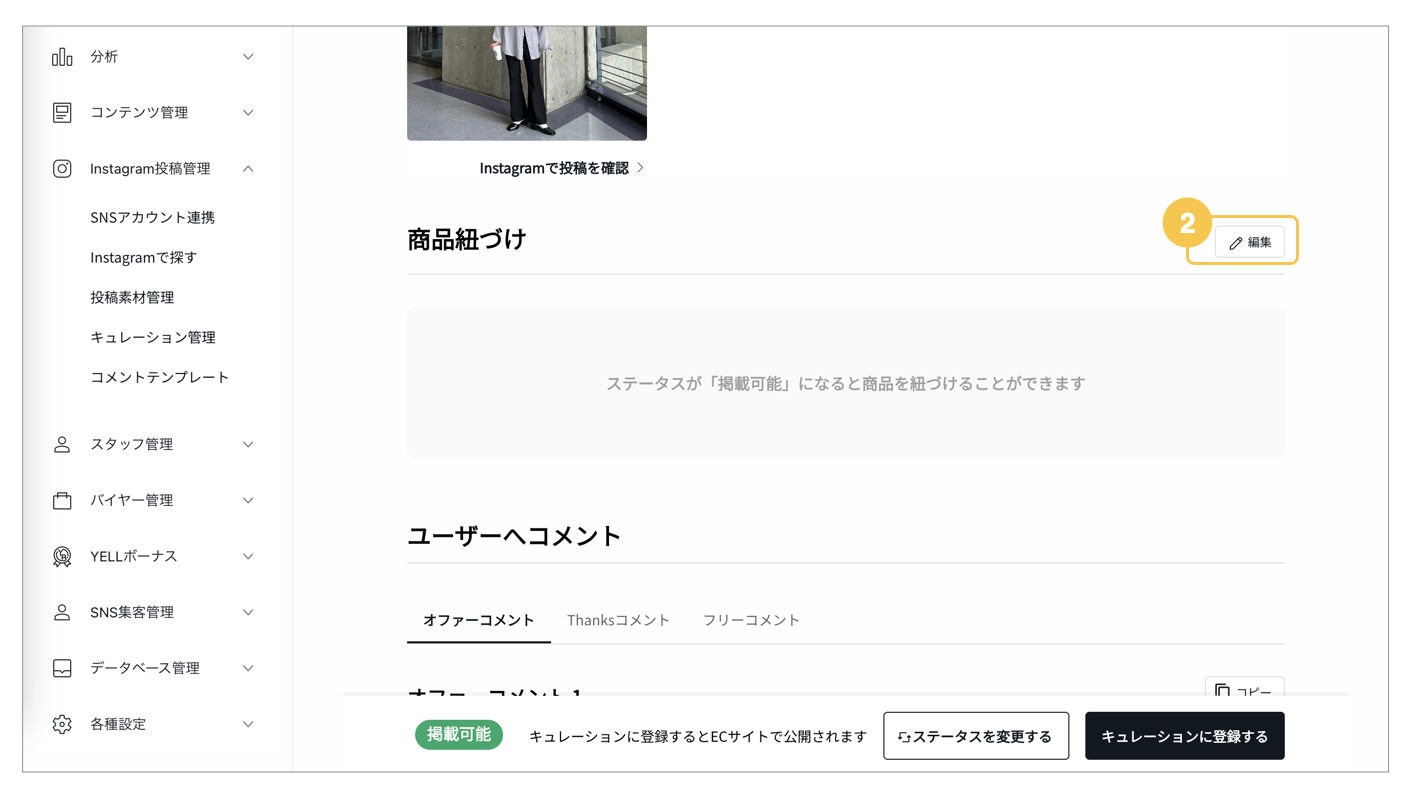
Task: Click the コンテンツ管理 document icon
Action: [x=62, y=113]
